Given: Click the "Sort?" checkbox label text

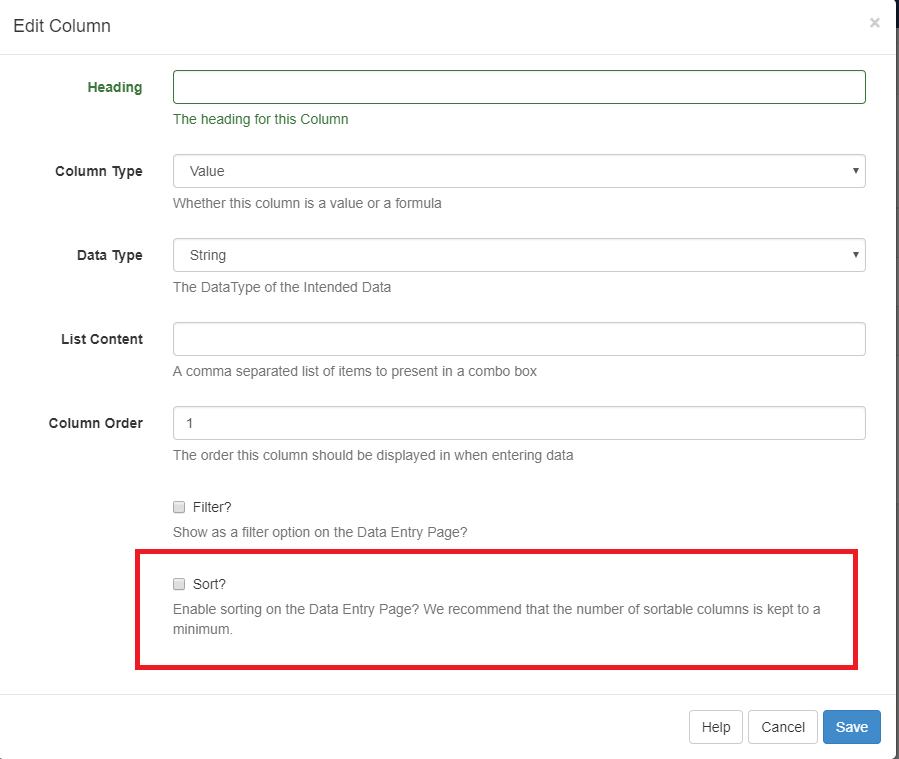Looking at the screenshot, I should pyautogui.click(x=209, y=584).
